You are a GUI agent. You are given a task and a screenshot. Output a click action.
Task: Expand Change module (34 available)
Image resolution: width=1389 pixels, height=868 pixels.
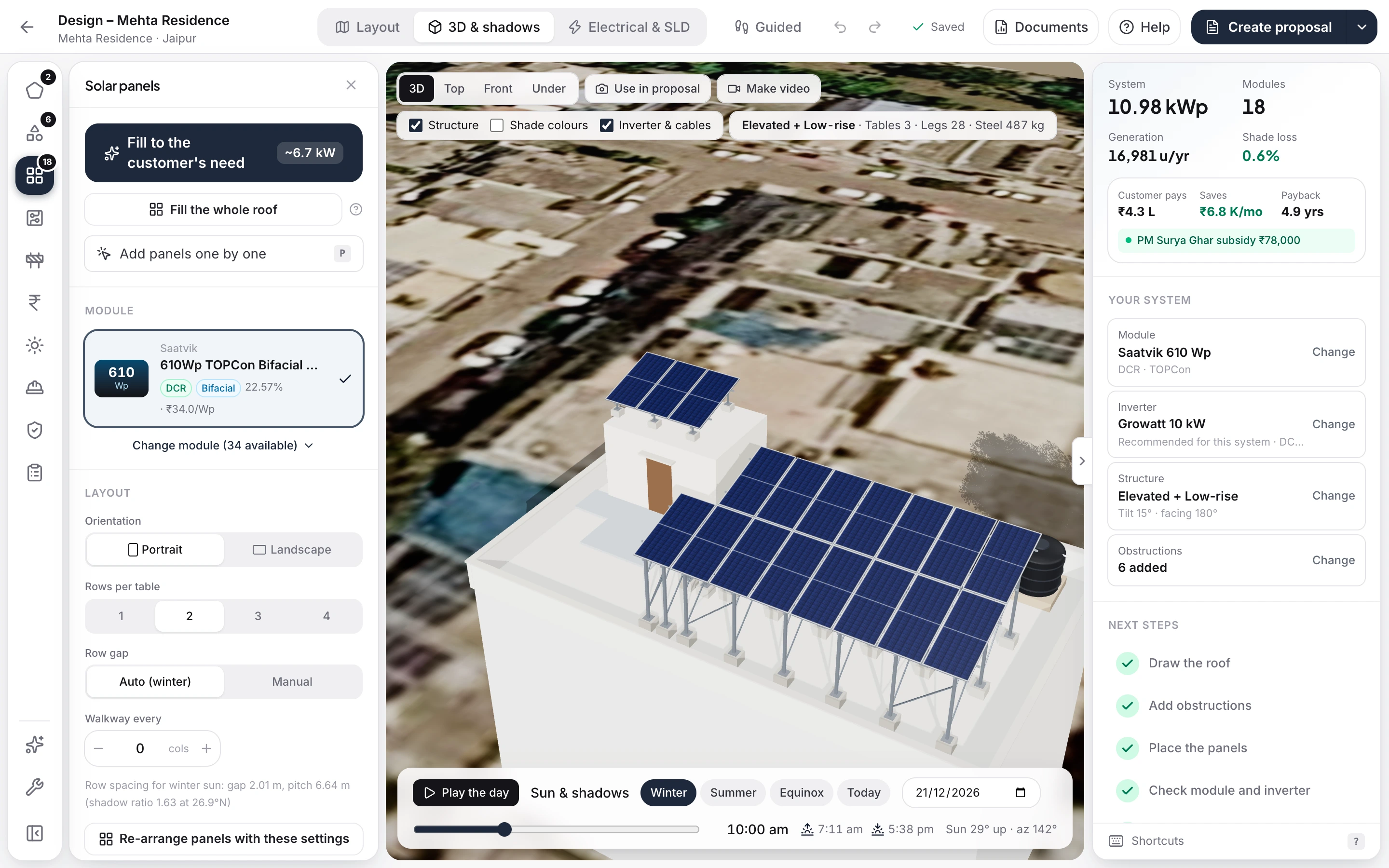[x=223, y=446]
